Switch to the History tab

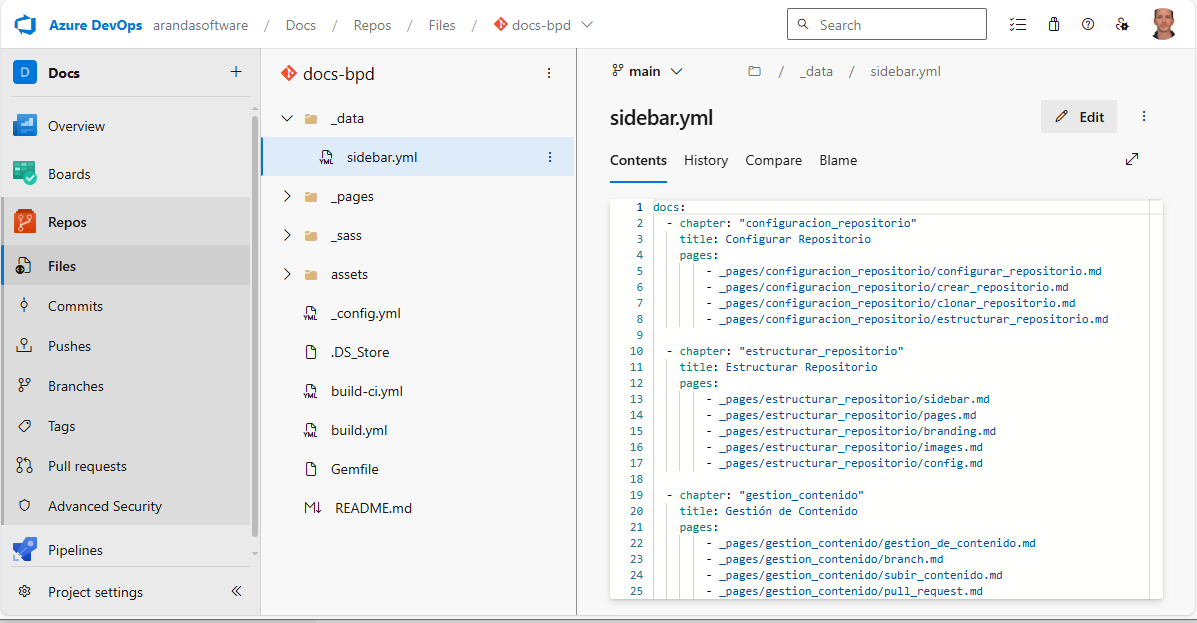pyautogui.click(x=705, y=160)
